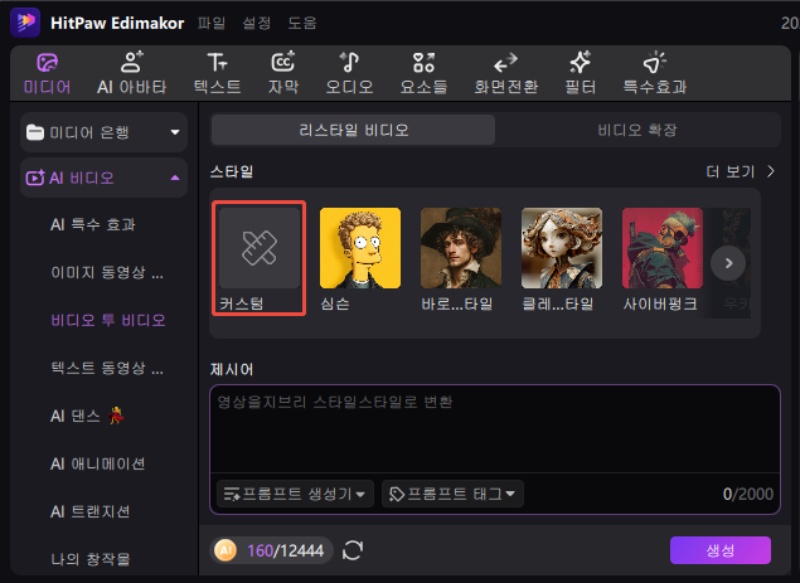Click the 생성 generate button
Screen dimensions: 800x583
click(720, 549)
